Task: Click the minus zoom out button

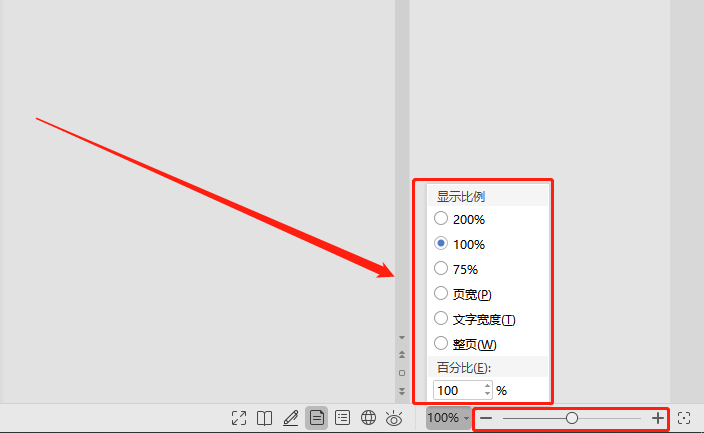Action: (486, 418)
